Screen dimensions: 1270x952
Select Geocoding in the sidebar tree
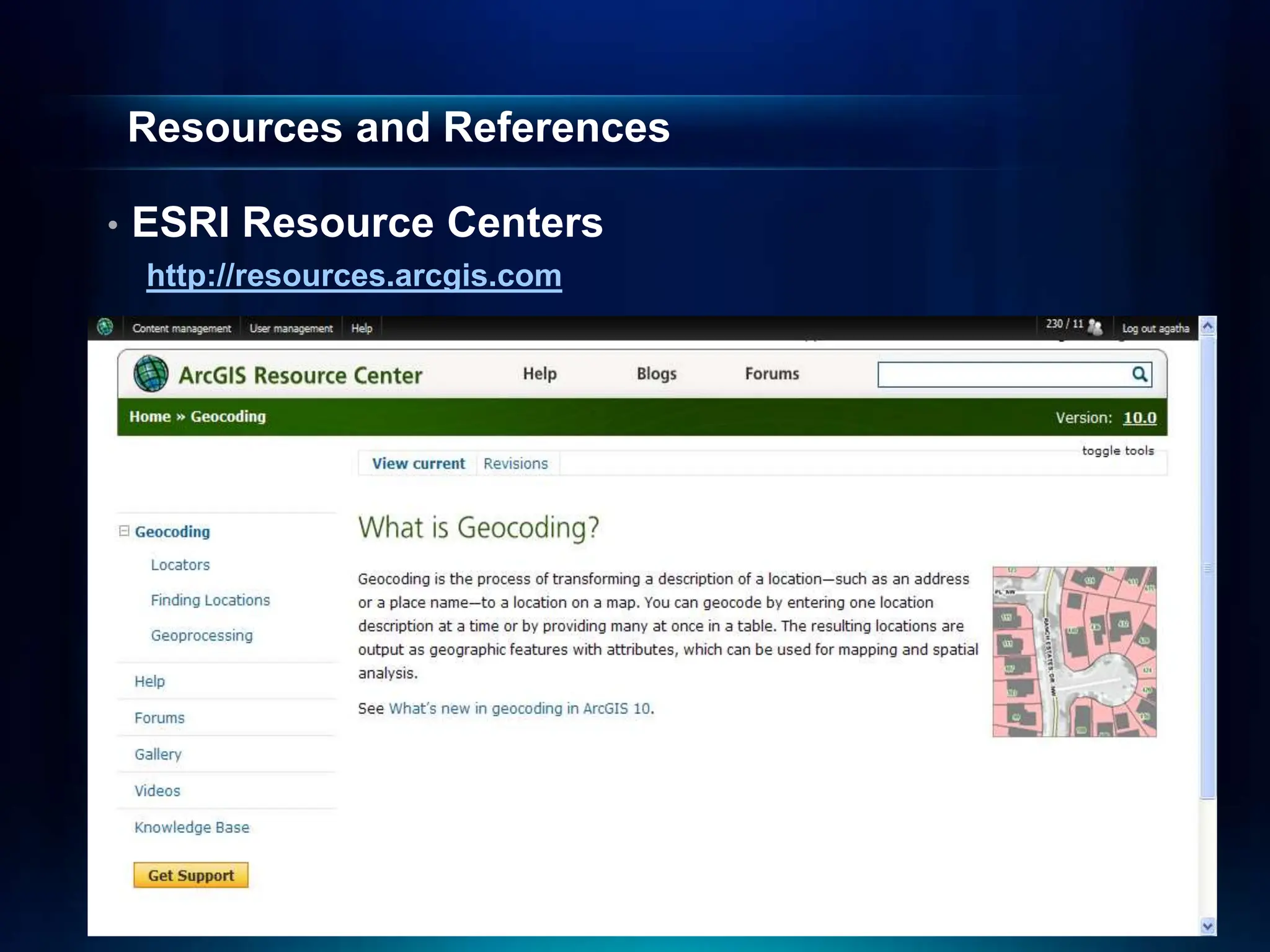pos(172,532)
